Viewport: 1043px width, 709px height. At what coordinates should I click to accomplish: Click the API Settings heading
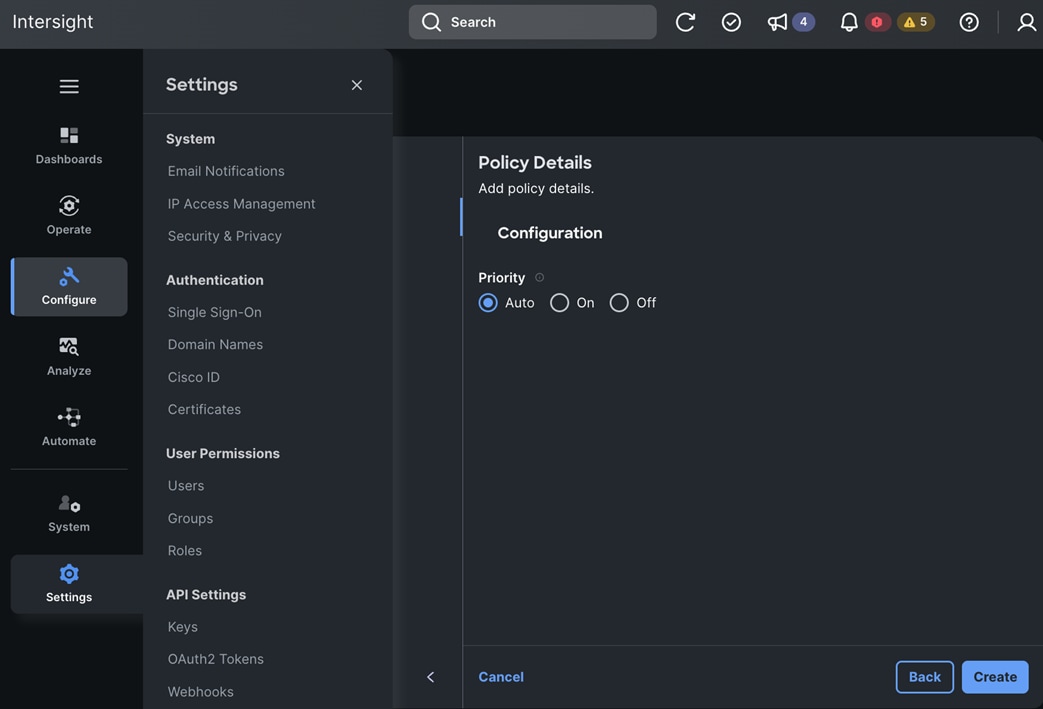click(206, 595)
